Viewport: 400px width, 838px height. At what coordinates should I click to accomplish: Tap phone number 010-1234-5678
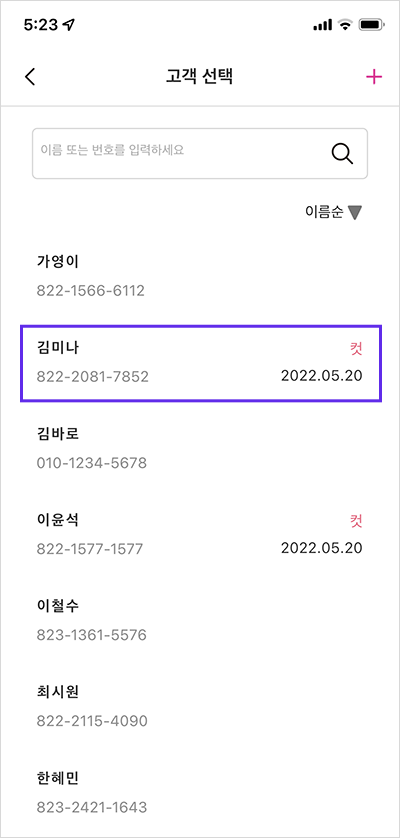[x=91, y=463]
